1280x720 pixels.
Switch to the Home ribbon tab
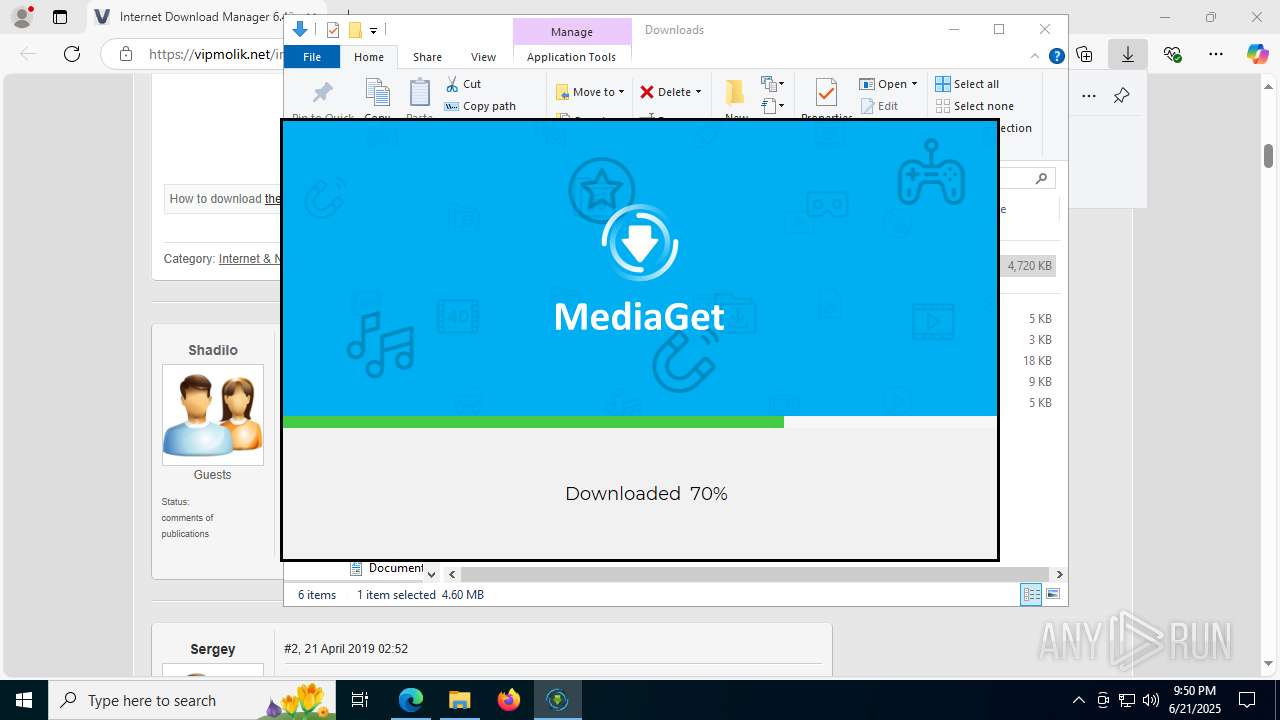(369, 57)
